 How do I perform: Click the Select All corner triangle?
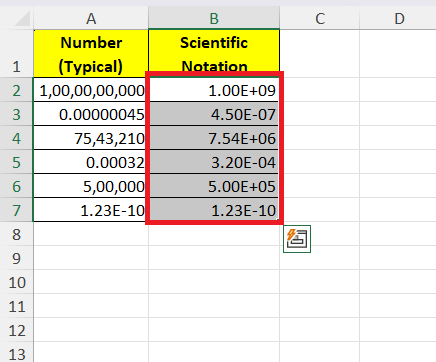(22, 18)
